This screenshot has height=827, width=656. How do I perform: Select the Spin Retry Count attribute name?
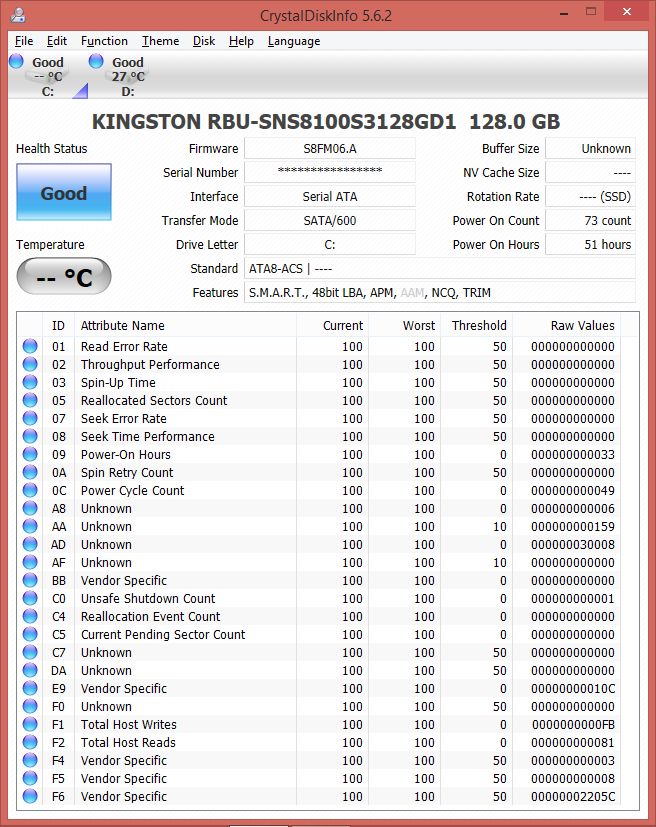pos(127,473)
